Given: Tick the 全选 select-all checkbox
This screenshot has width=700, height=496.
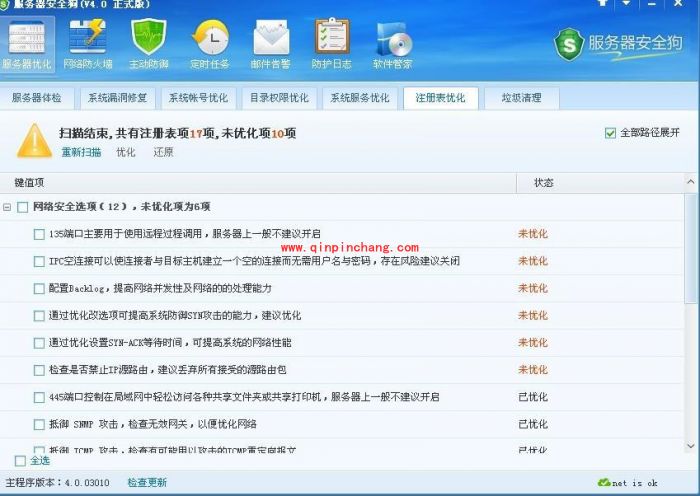Looking at the screenshot, I should (x=20, y=461).
